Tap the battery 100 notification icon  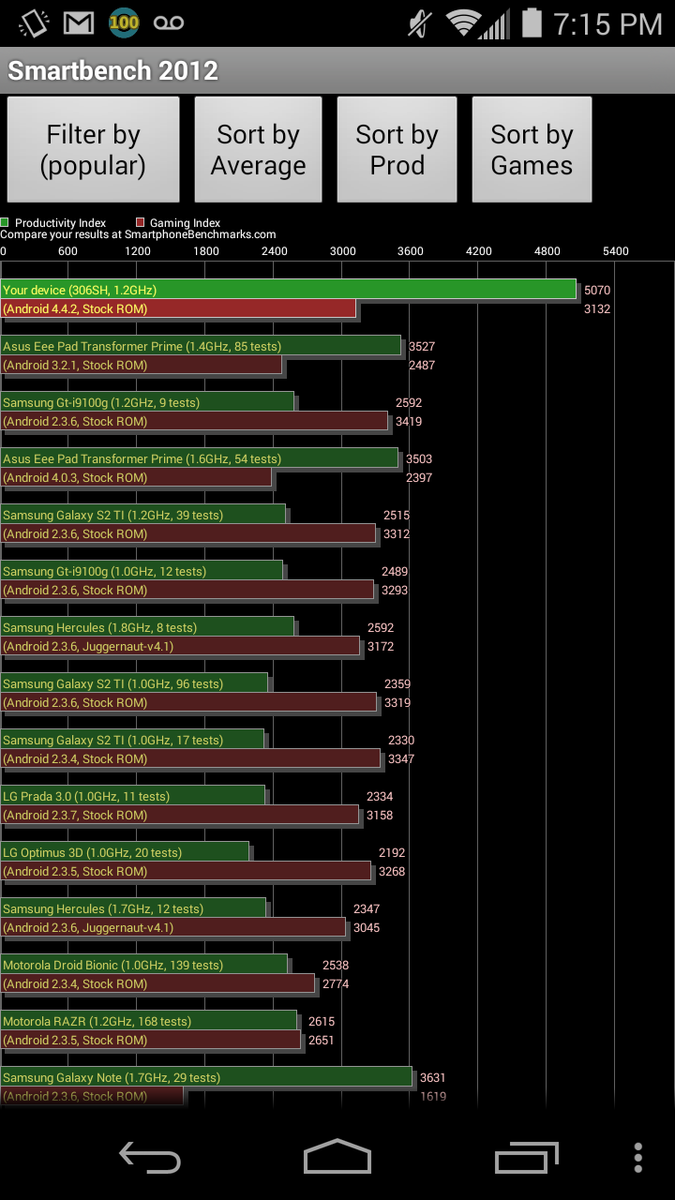coord(124,22)
